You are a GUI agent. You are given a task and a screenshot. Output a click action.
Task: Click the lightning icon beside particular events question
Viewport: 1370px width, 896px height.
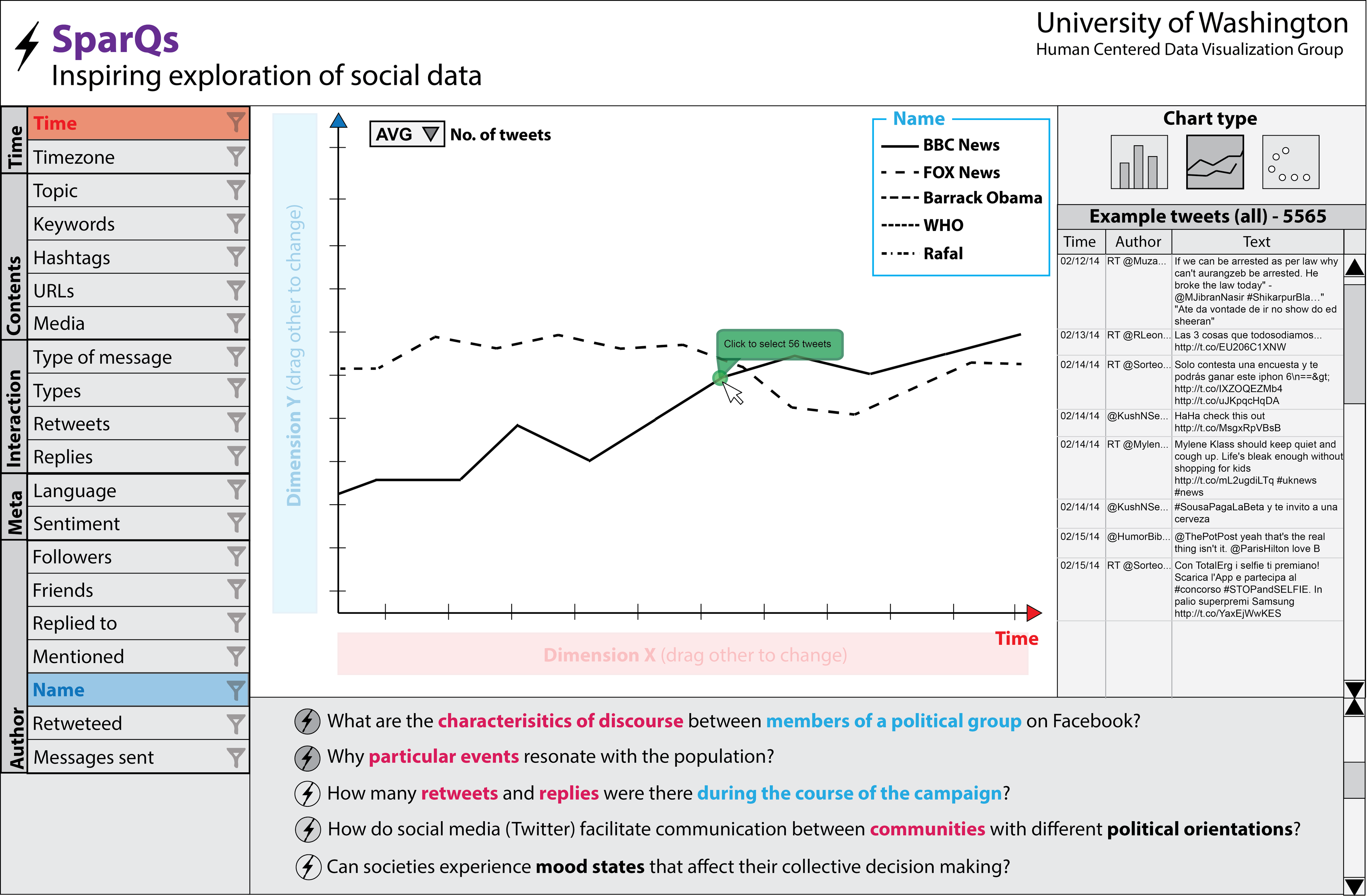[309, 758]
